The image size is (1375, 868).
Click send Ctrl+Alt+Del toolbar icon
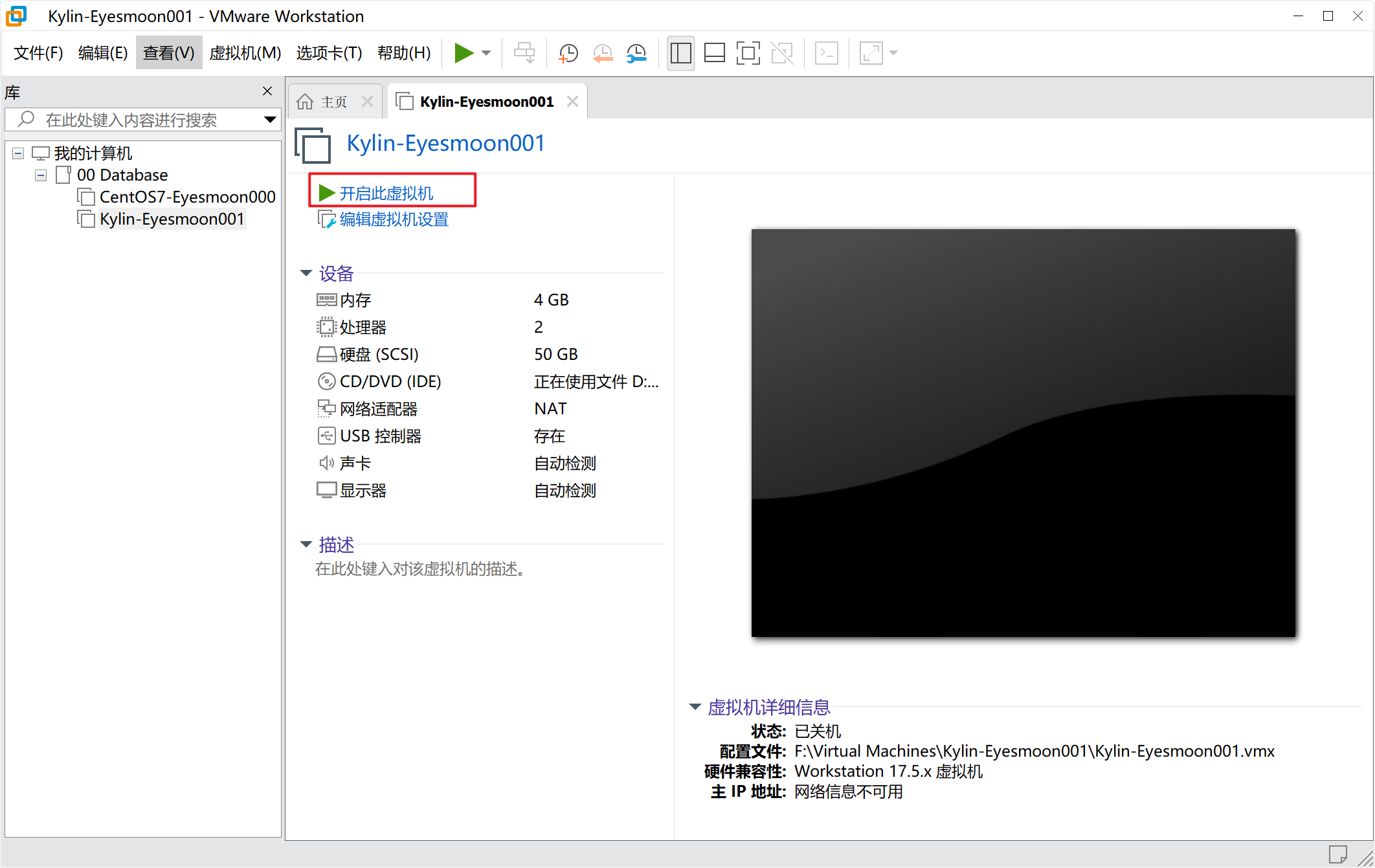[524, 53]
